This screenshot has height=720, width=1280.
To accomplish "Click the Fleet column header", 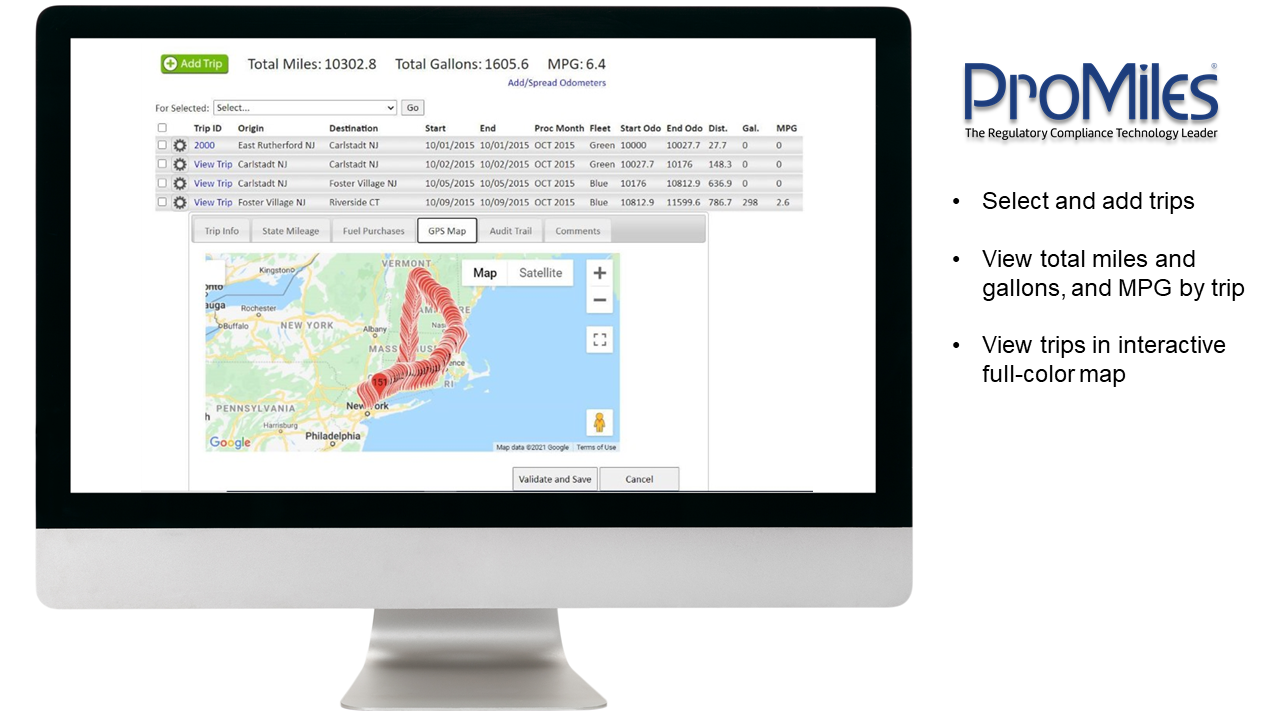I will click(x=600, y=128).
